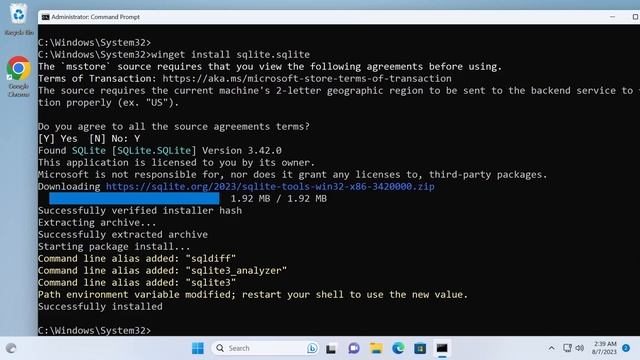The height and width of the screenshot is (360, 640).
Task: Click '[Y] Yes [N] No: Y' prompt line
Action: [89, 139]
